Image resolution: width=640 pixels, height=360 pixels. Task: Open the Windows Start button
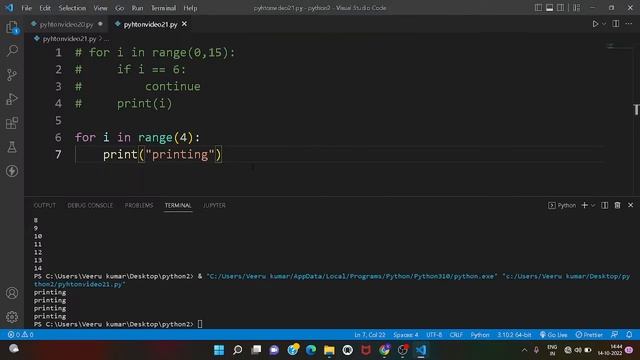(x=219, y=350)
